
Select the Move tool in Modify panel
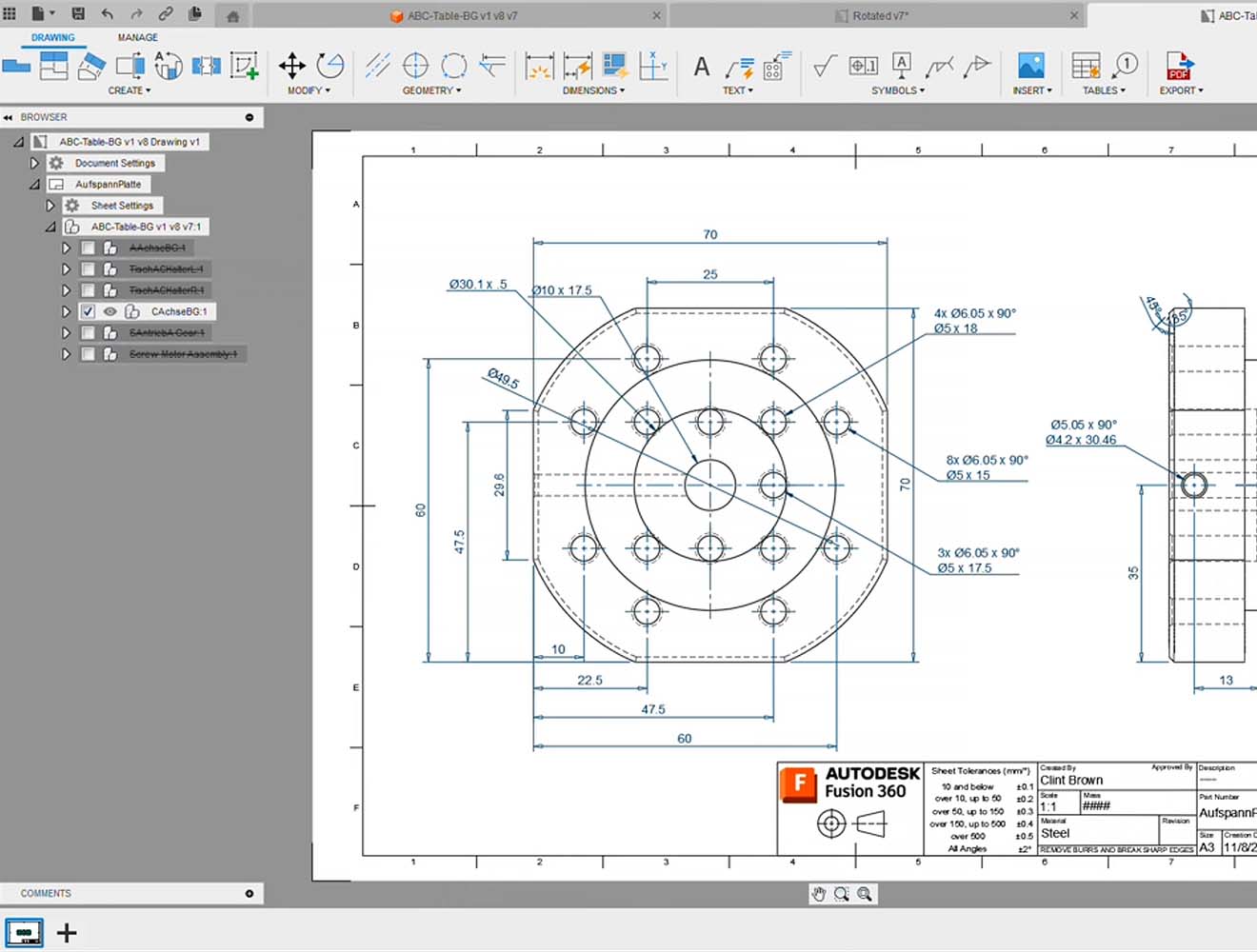291,67
